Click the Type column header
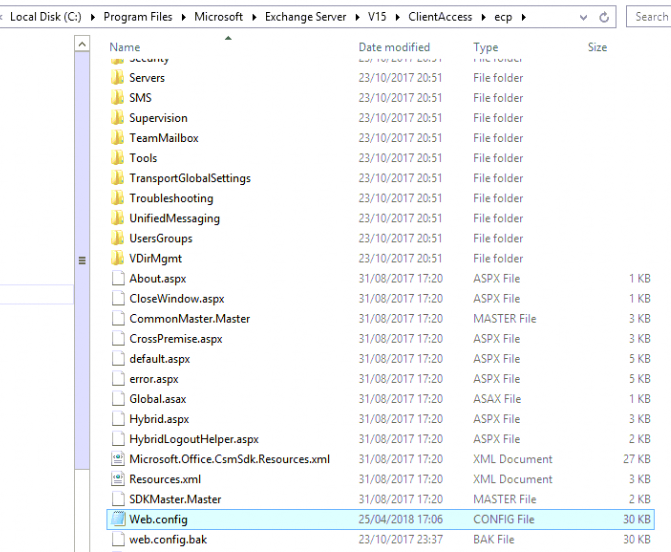Screen dimensions: 671x552 tap(486, 47)
